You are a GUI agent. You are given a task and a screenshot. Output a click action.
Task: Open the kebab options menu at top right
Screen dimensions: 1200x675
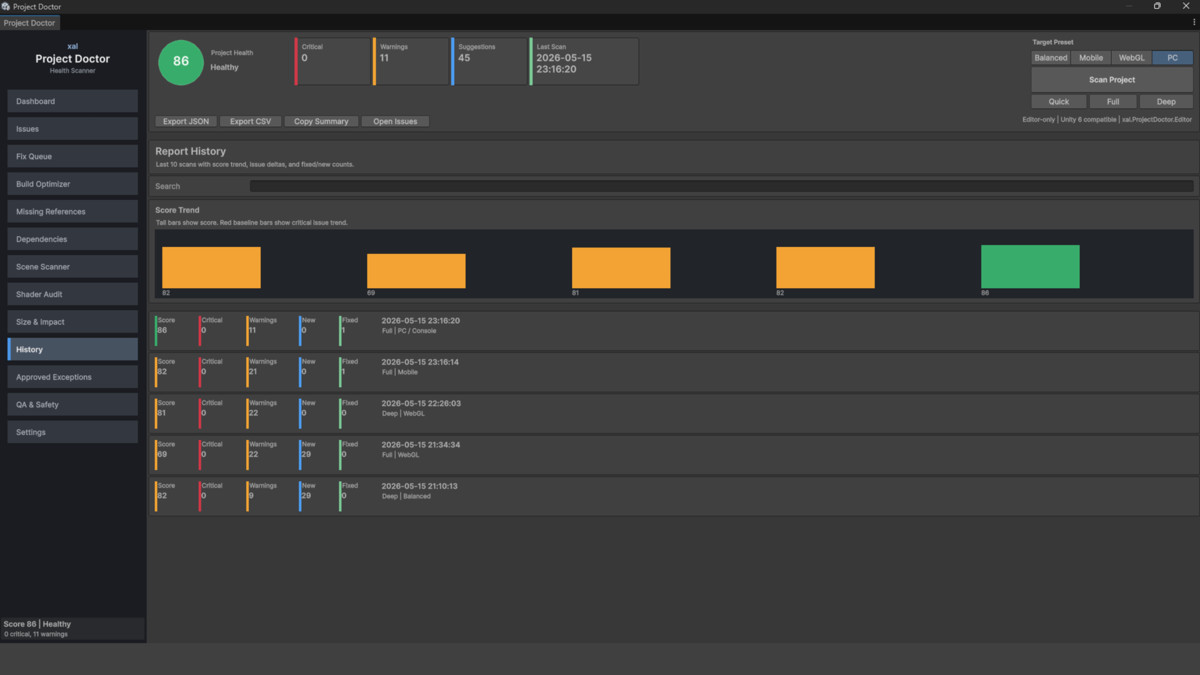tap(1194, 22)
